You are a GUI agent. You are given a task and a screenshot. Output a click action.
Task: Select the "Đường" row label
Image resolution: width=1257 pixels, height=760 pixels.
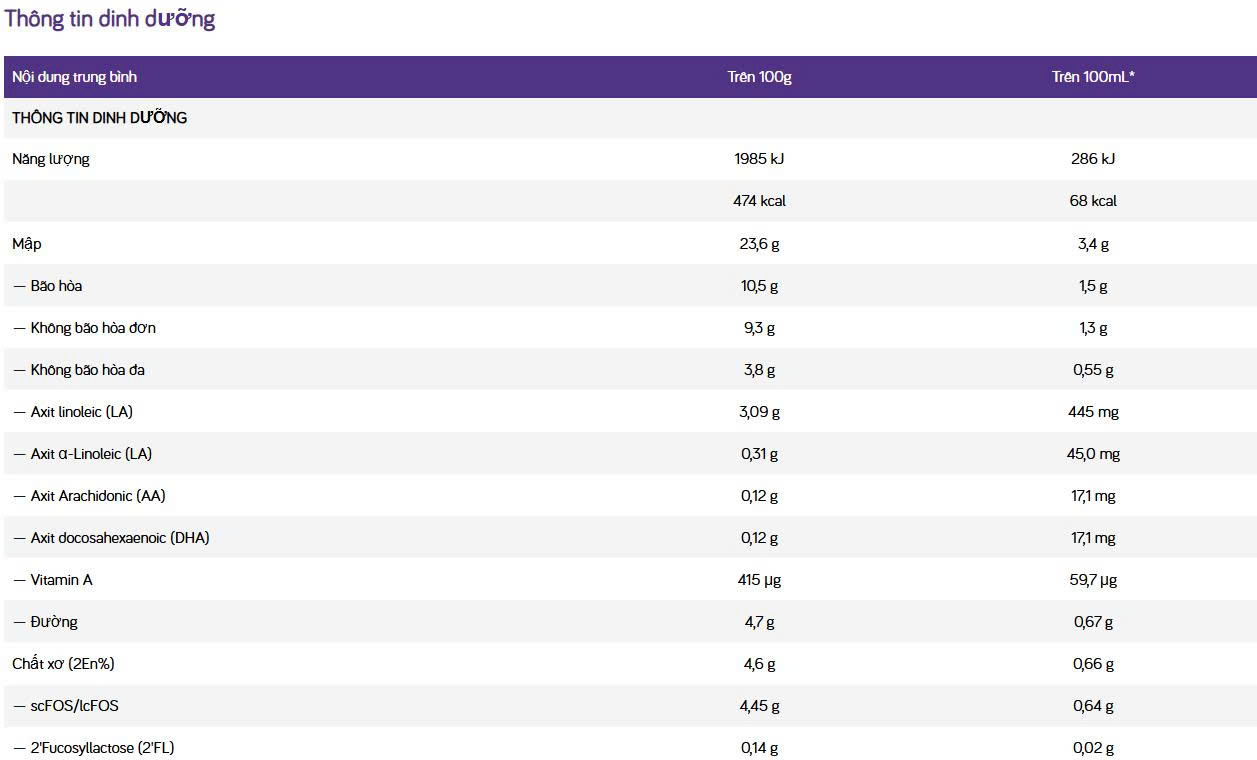tap(54, 622)
